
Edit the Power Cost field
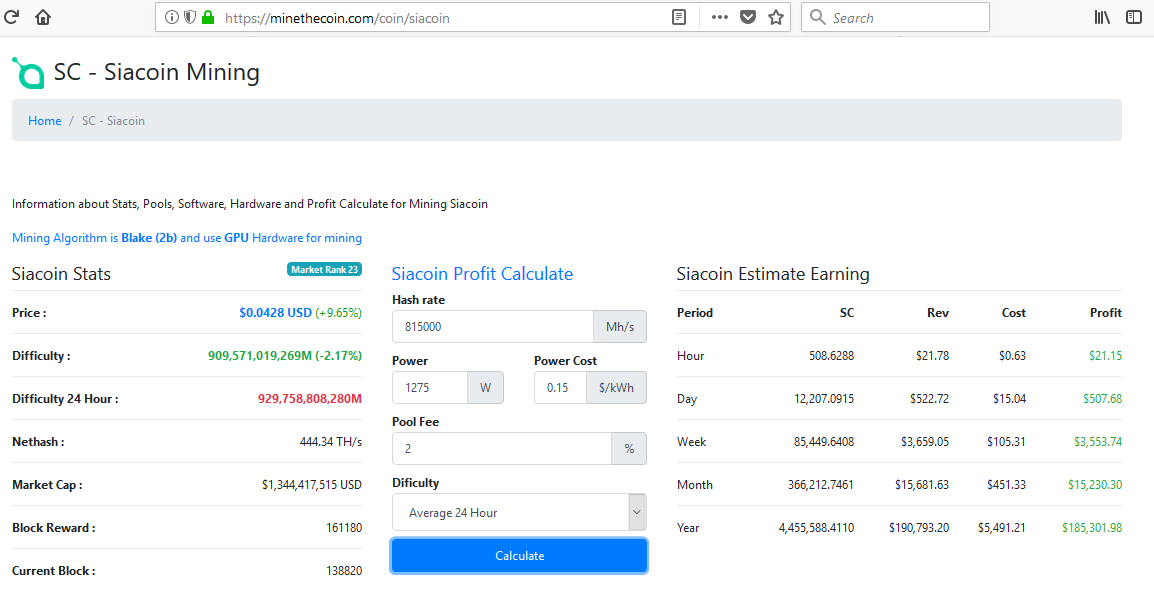click(560, 388)
